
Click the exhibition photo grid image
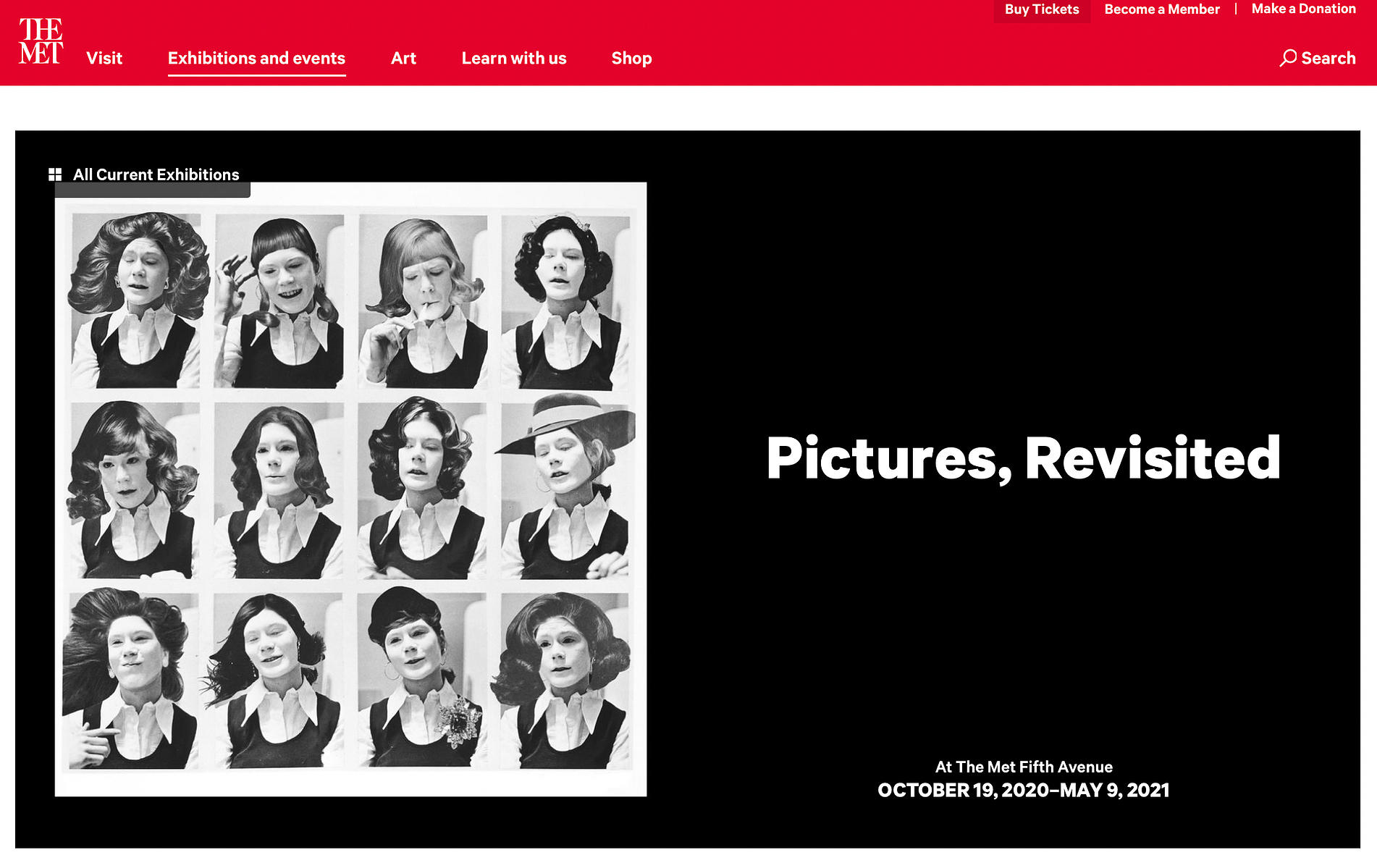(350, 489)
